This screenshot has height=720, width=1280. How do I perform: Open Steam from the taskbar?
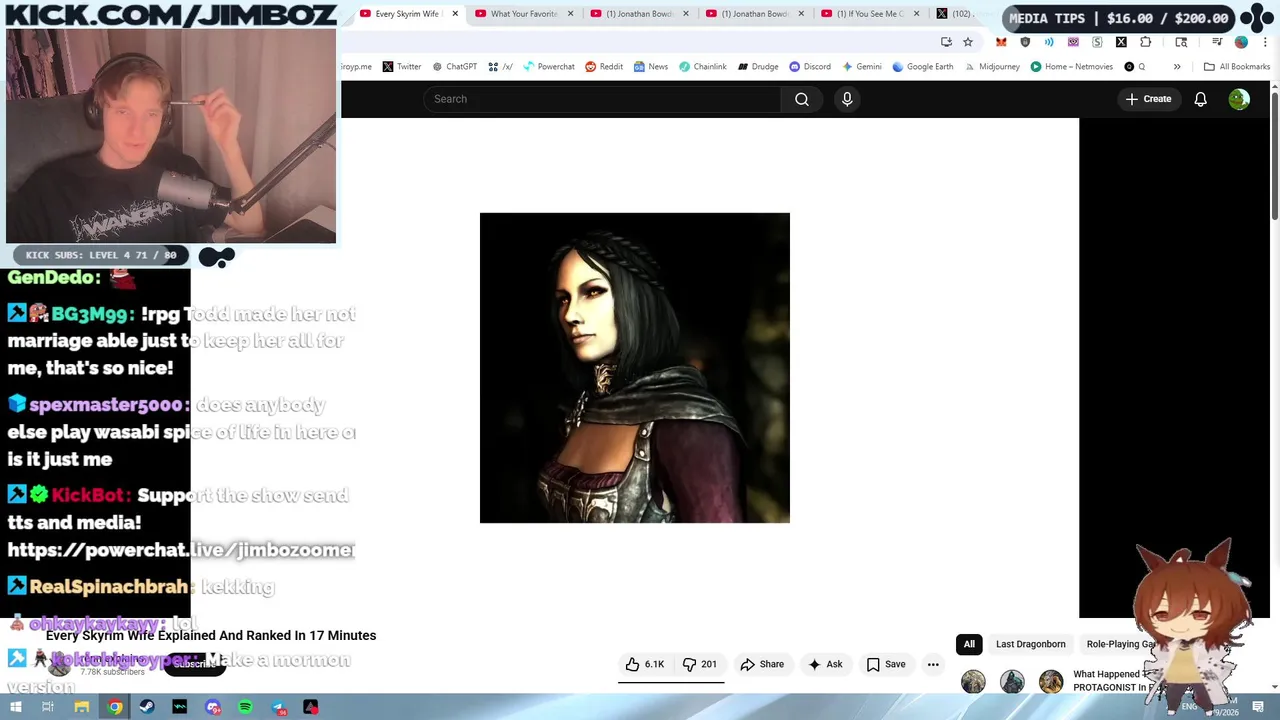[x=147, y=707]
